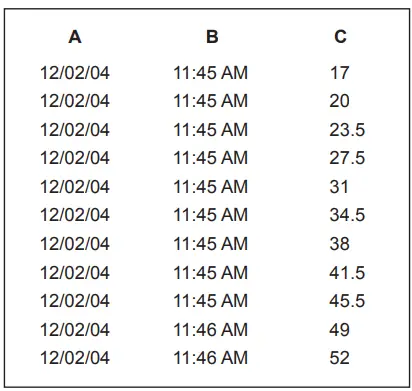Click the time cell beside value 17
Screen dimensions: 412x391
point(211,73)
